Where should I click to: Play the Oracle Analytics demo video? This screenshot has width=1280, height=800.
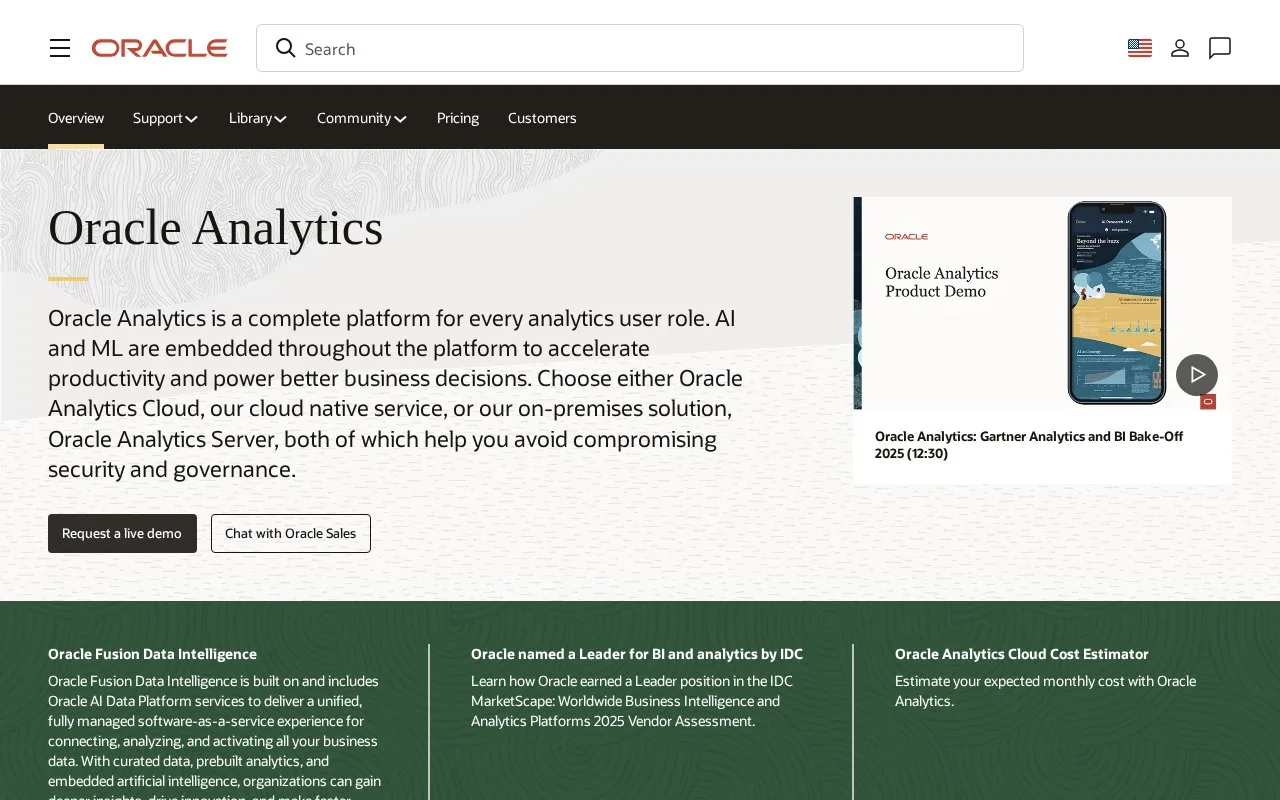[1197, 375]
